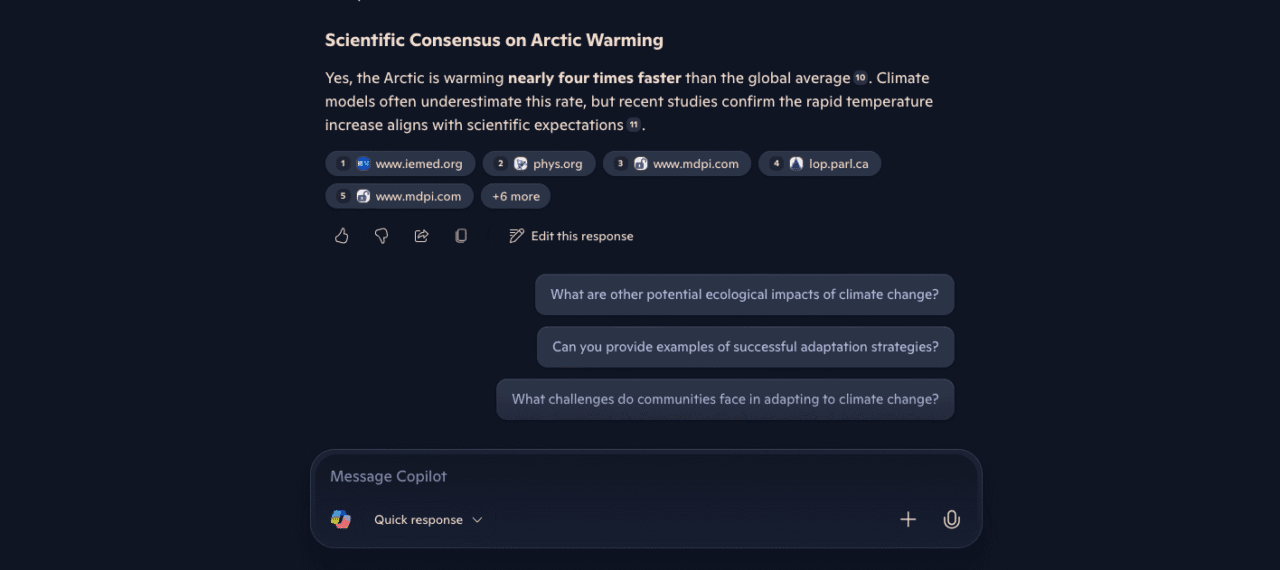Select the successful adaptation strategies suggestion
The image size is (1280, 570).
[745, 347]
